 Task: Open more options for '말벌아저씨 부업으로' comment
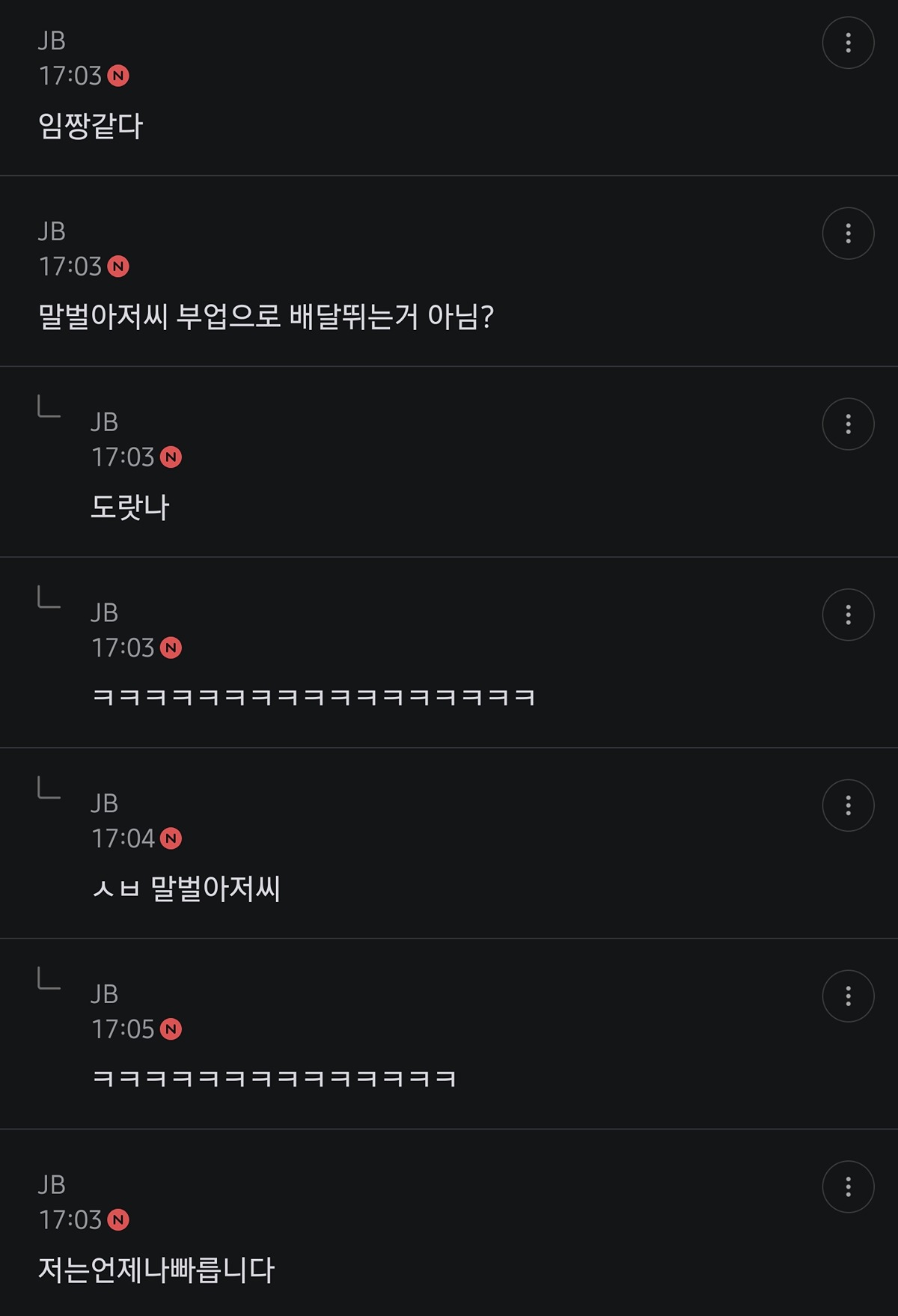click(x=848, y=234)
